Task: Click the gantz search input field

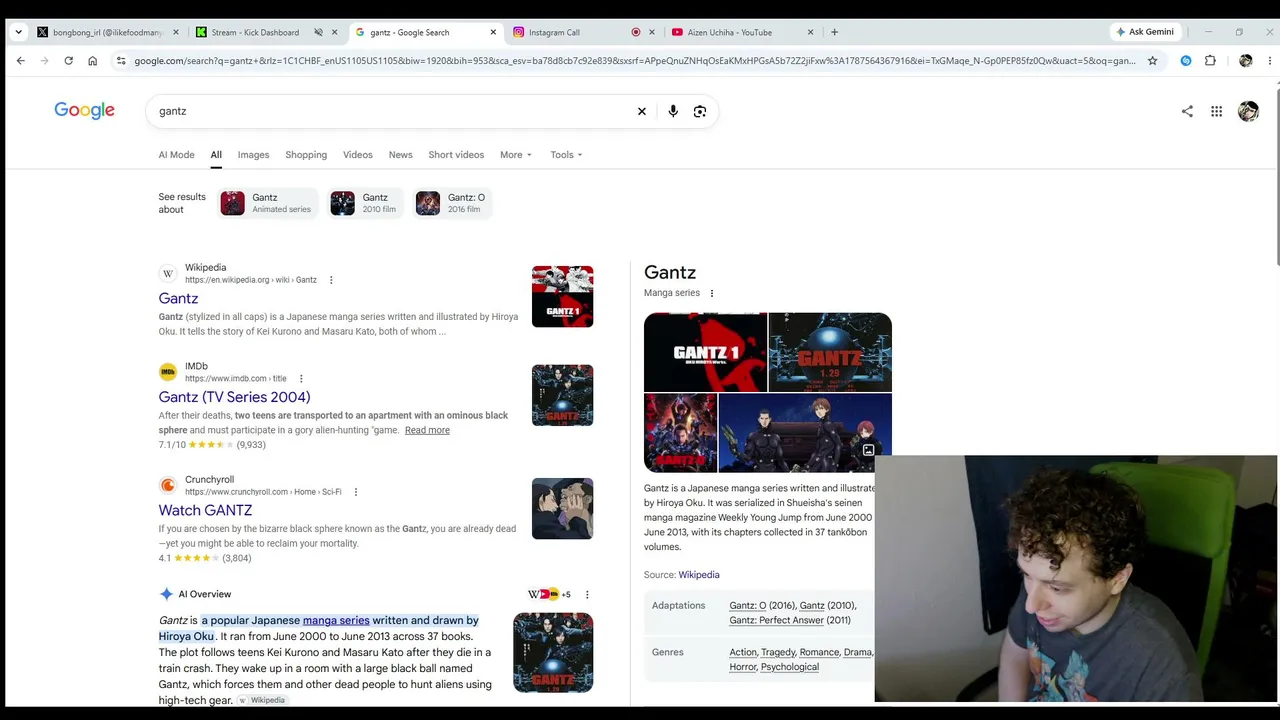Action: pyautogui.click(x=390, y=111)
